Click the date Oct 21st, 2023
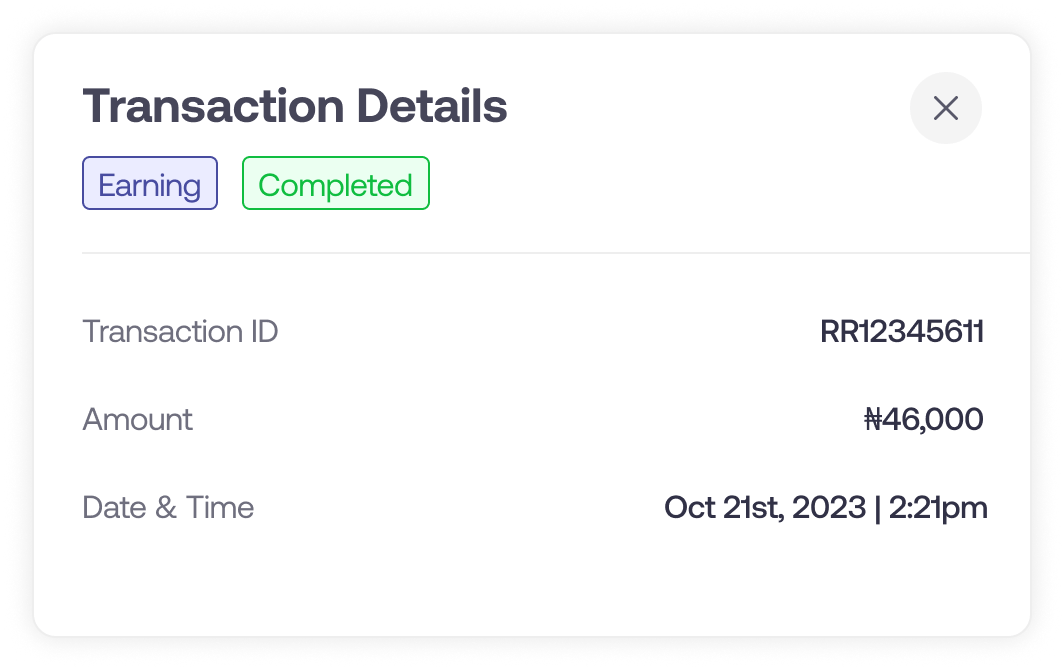1062x668 pixels. coord(763,507)
